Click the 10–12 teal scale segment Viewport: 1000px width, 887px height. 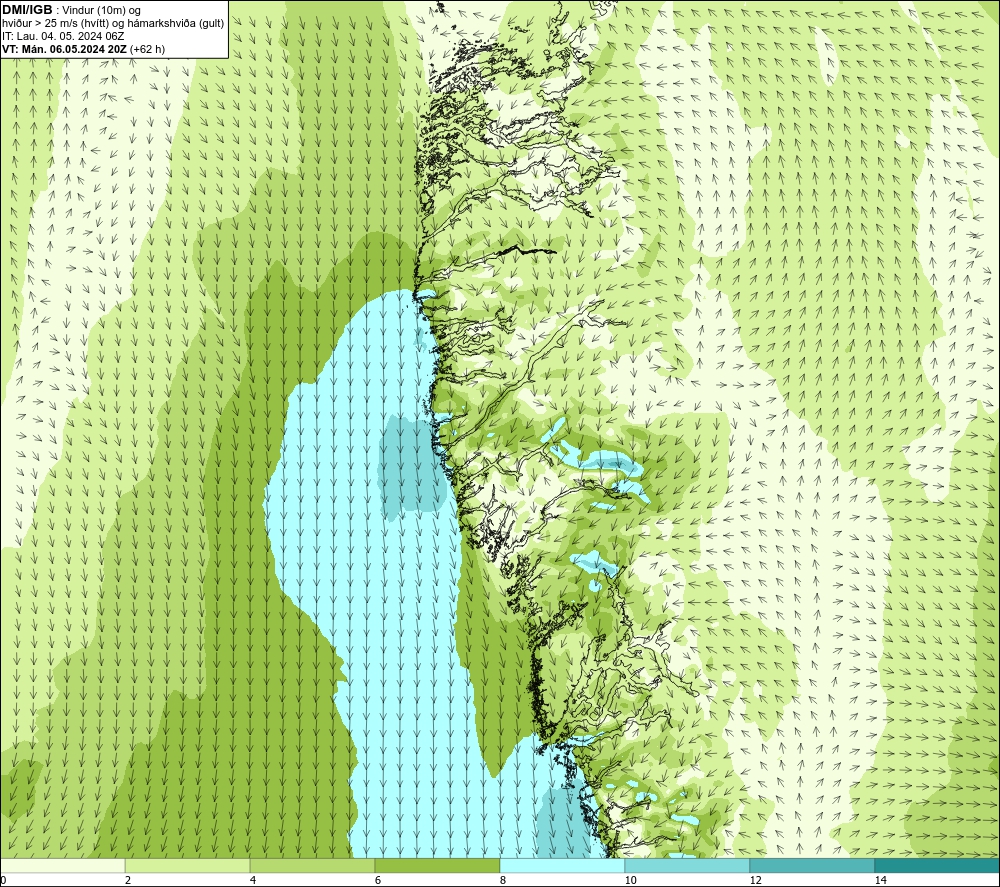tap(688, 865)
